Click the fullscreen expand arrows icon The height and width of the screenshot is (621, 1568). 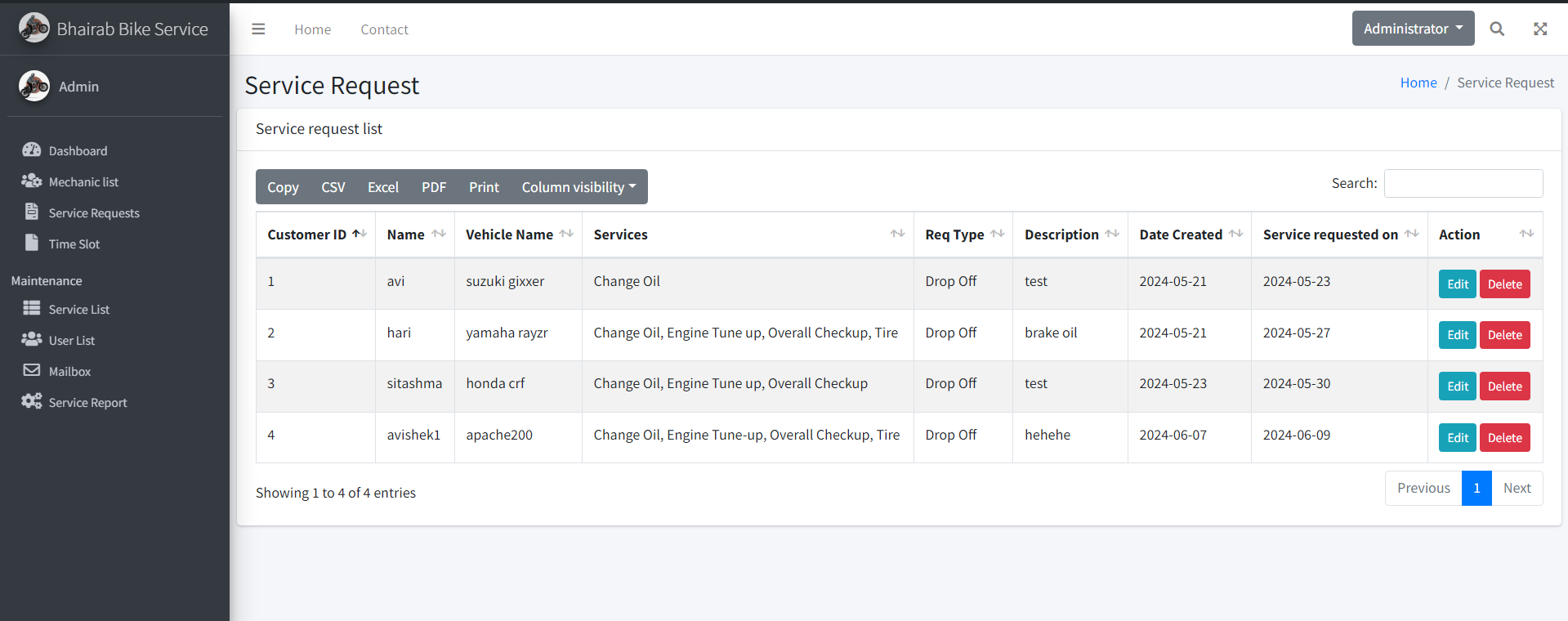click(1540, 29)
